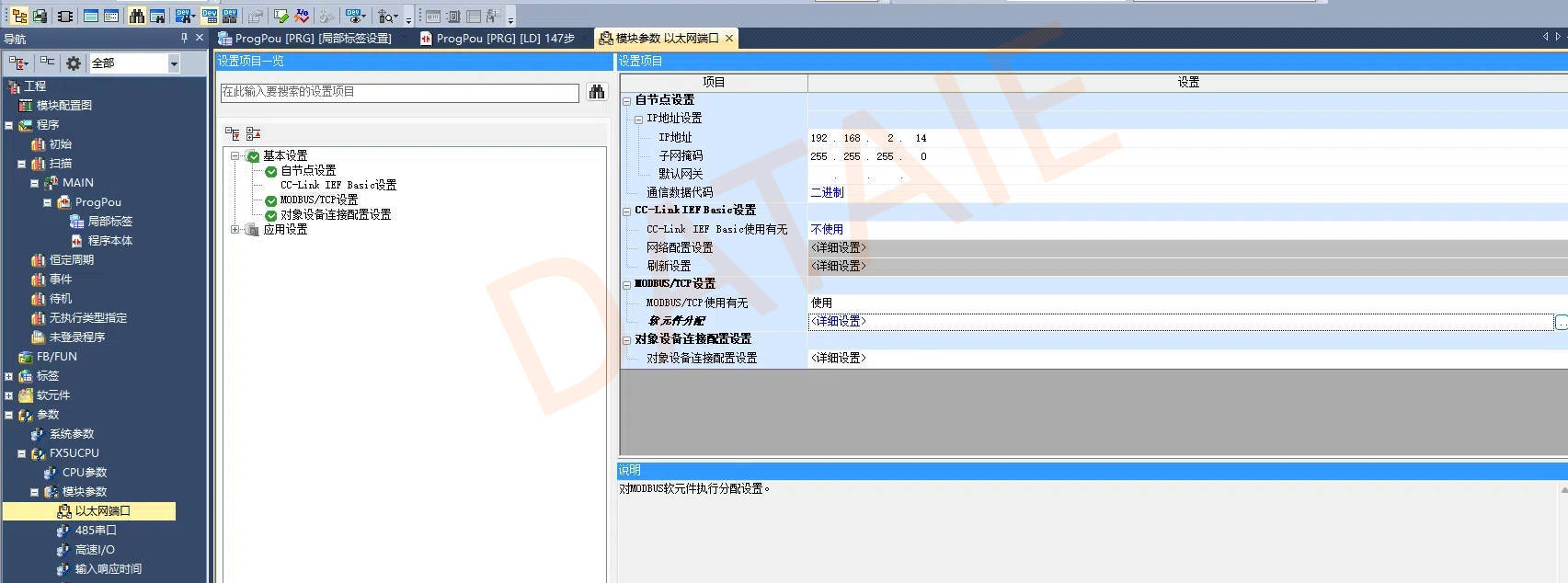Select 初始 in navigation tree
This screenshot has width=1568, height=583.
60,144
